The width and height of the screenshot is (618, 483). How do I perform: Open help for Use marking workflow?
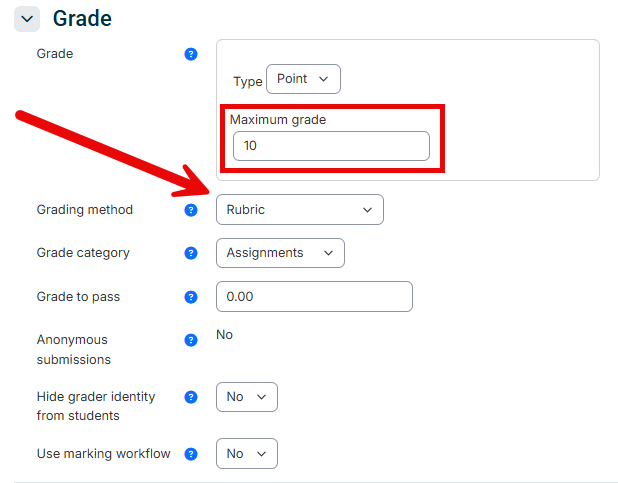point(191,454)
